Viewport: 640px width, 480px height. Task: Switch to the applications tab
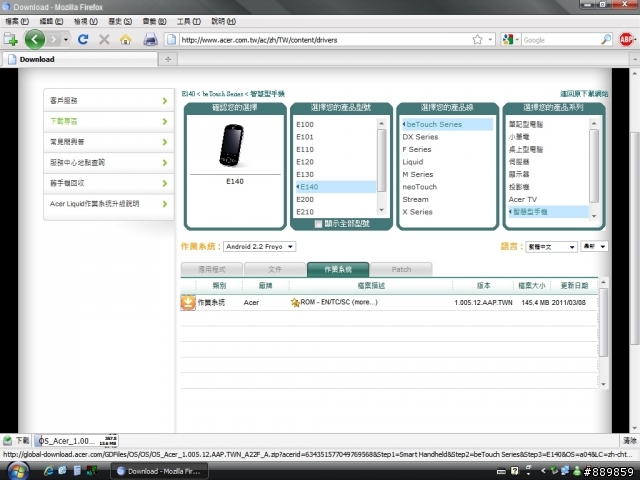[212, 269]
